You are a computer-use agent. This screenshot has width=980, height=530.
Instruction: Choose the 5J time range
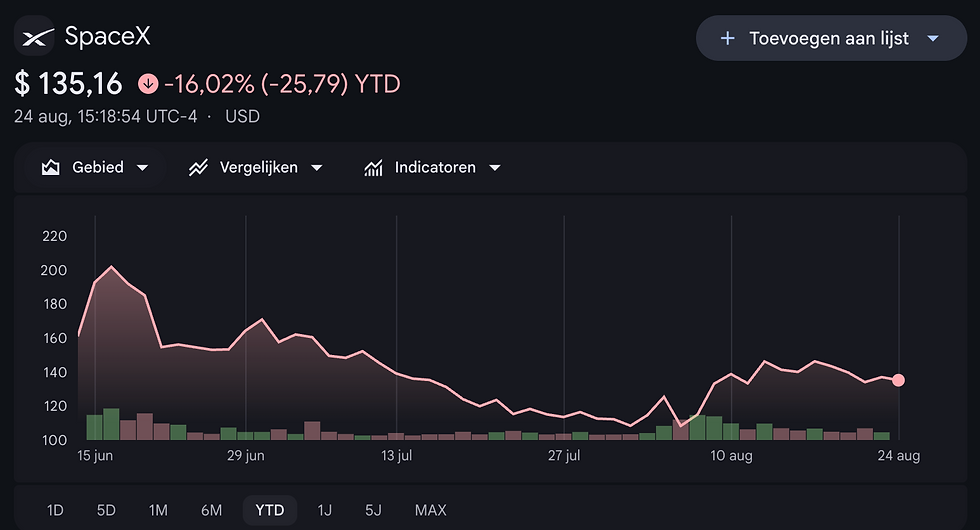(x=373, y=511)
